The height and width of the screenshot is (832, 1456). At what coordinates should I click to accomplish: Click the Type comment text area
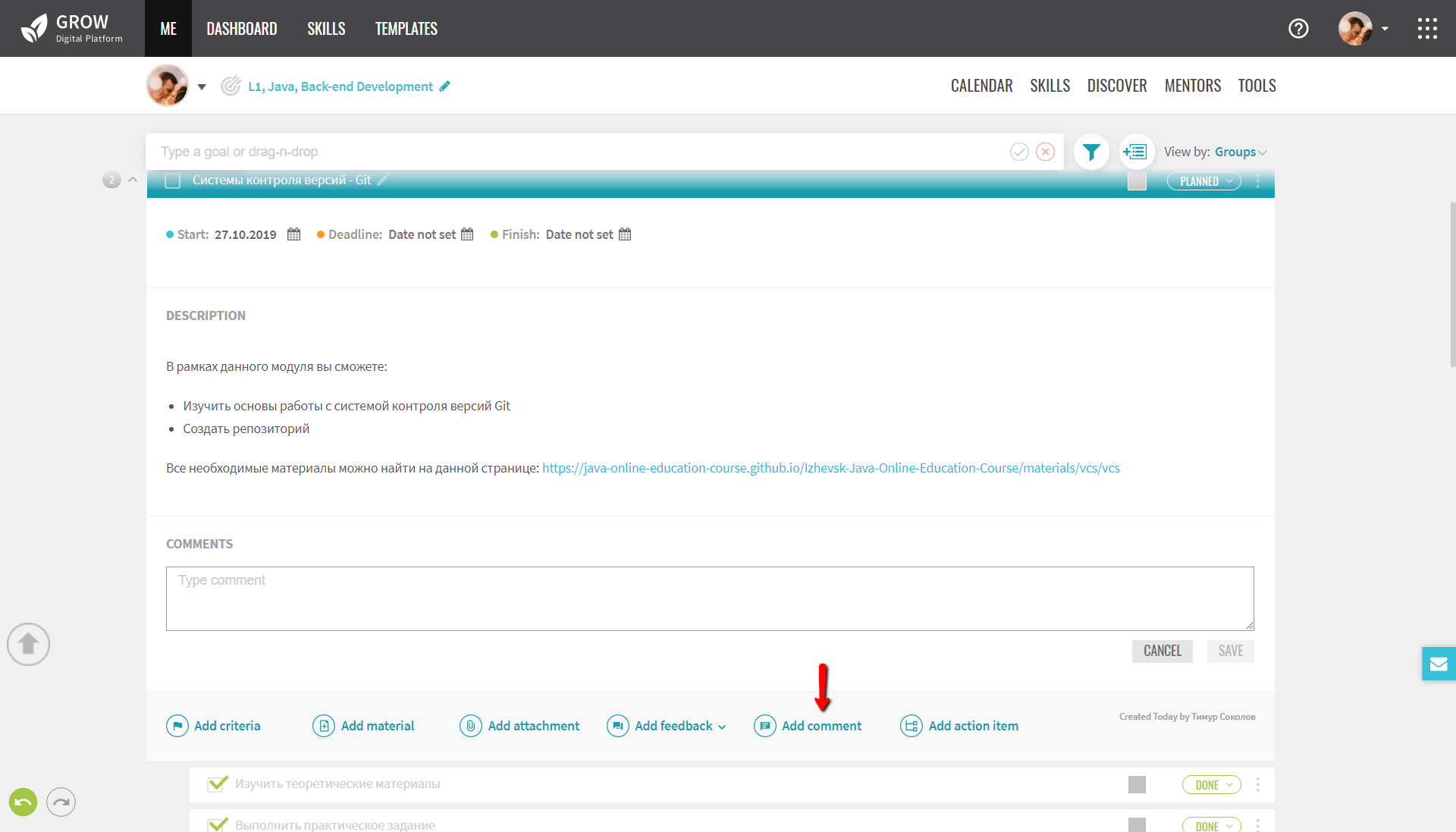click(x=709, y=598)
